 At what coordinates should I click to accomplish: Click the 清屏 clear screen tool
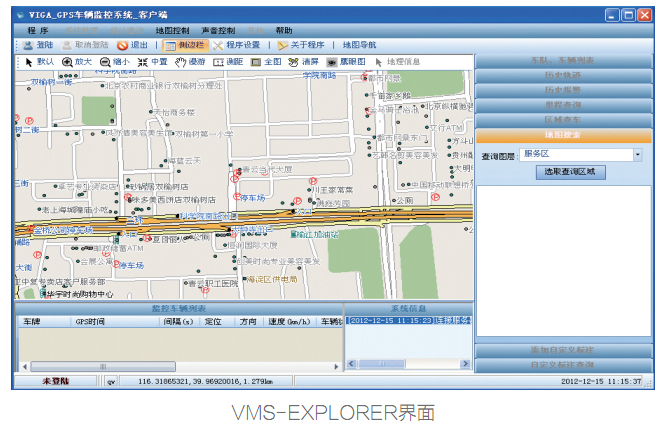click(x=303, y=62)
